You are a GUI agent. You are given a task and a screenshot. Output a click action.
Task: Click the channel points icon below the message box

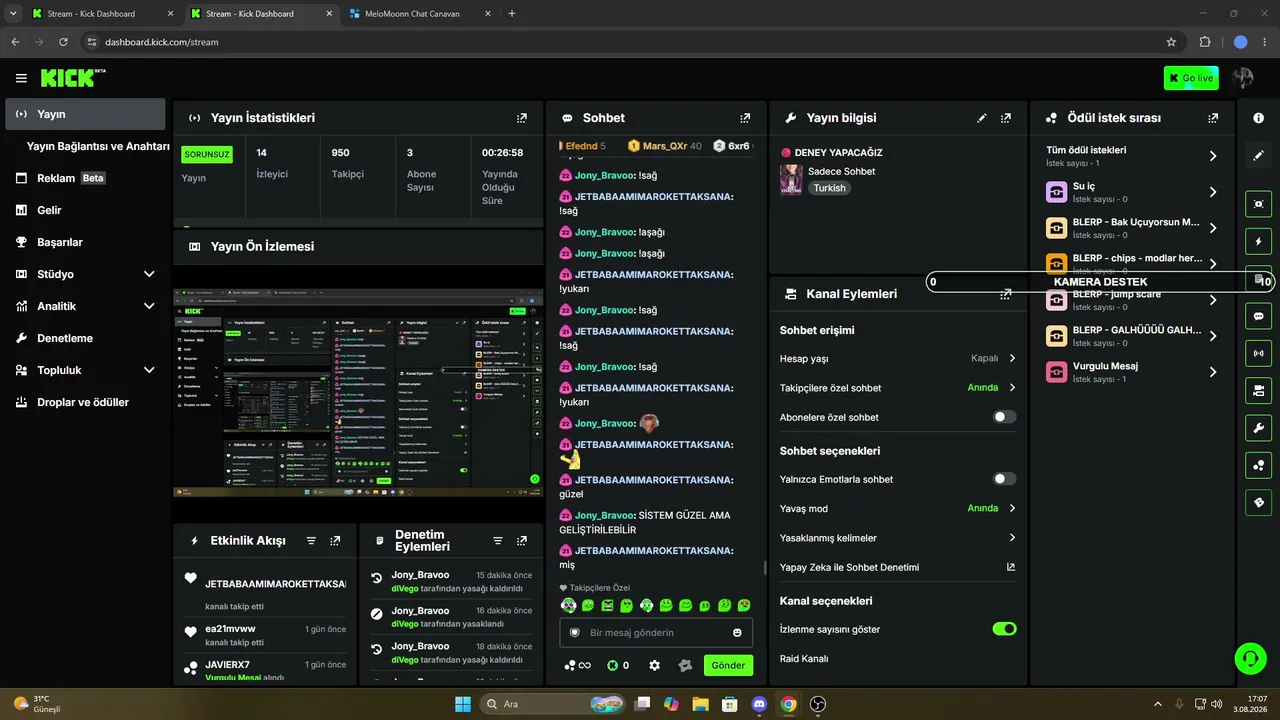tap(576, 665)
